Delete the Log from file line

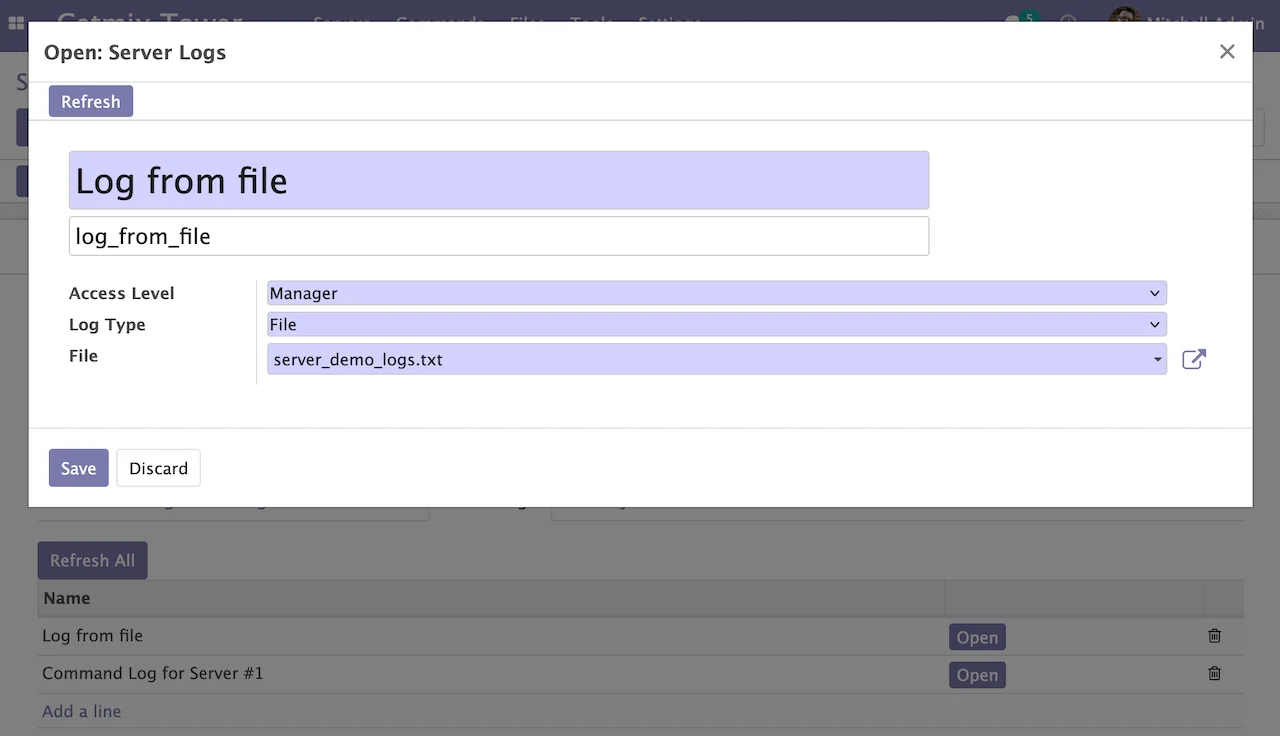tap(1214, 635)
